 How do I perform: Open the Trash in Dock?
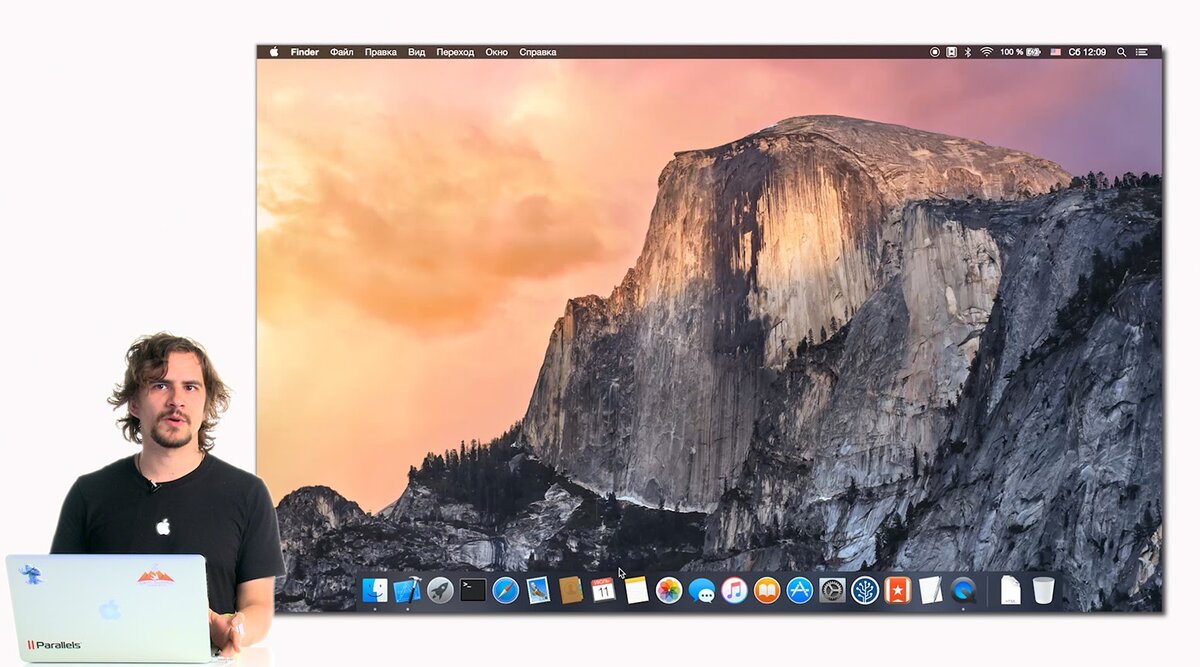(x=1043, y=590)
